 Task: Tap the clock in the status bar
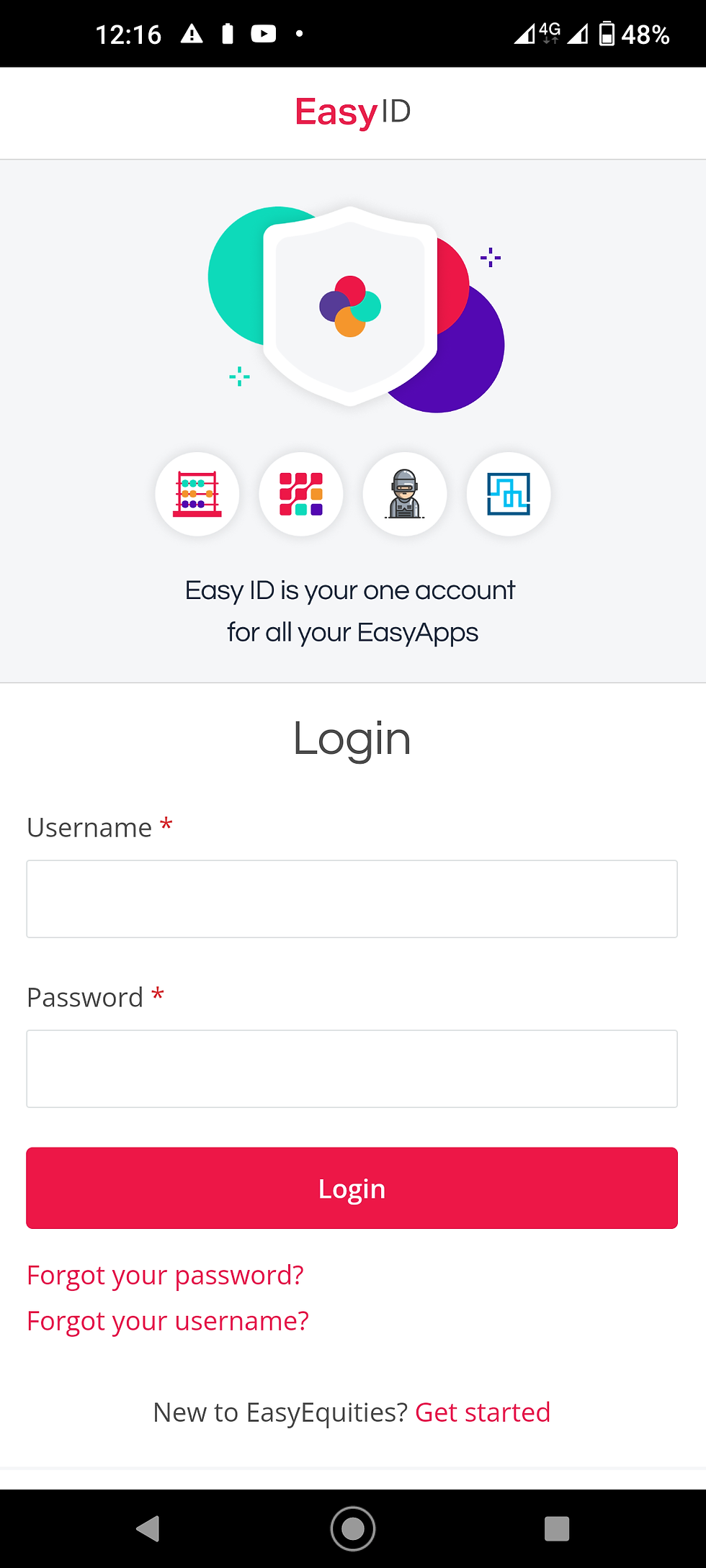pos(130,33)
